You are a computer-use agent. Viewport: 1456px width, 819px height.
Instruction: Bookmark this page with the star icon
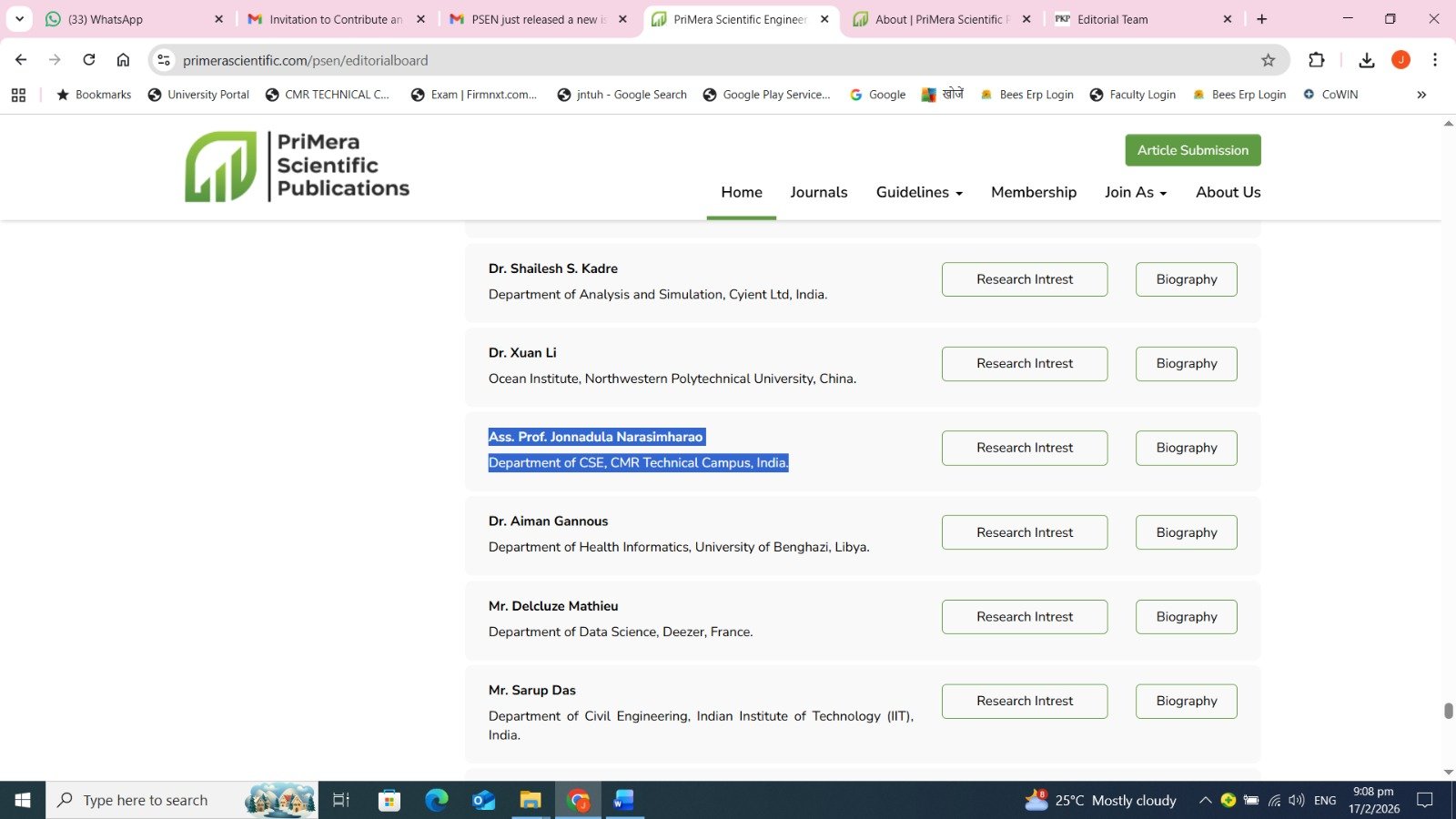pos(1268,60)
